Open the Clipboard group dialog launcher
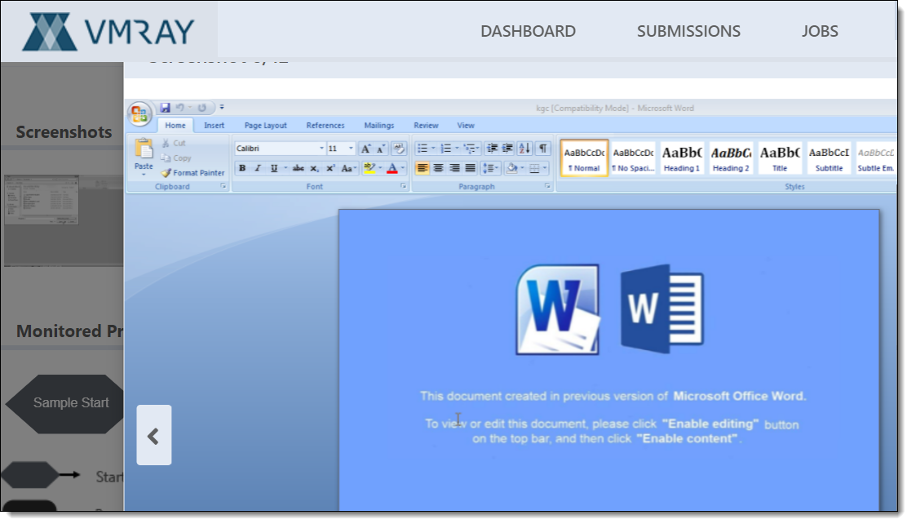Screen dimensions: 908x524 [223, 186]
